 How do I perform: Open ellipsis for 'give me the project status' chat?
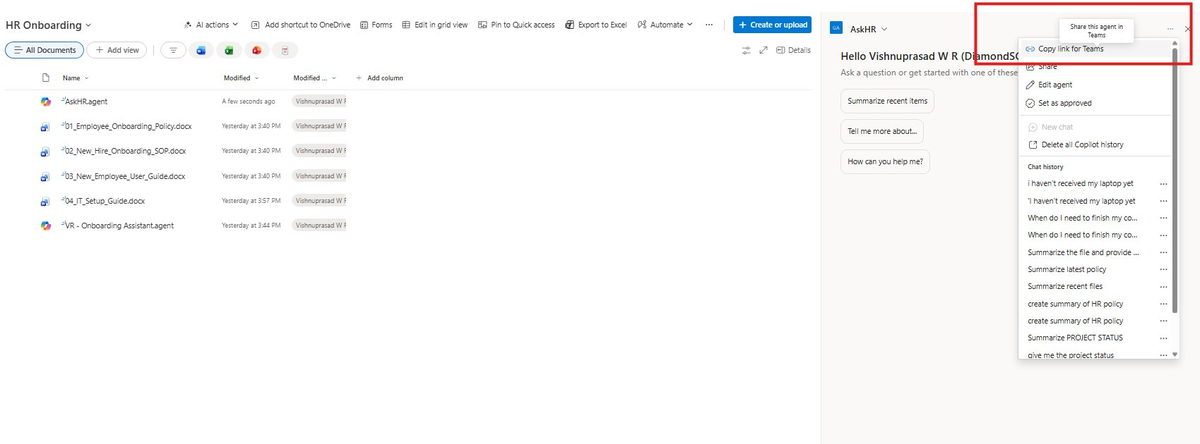[1163, 354]
